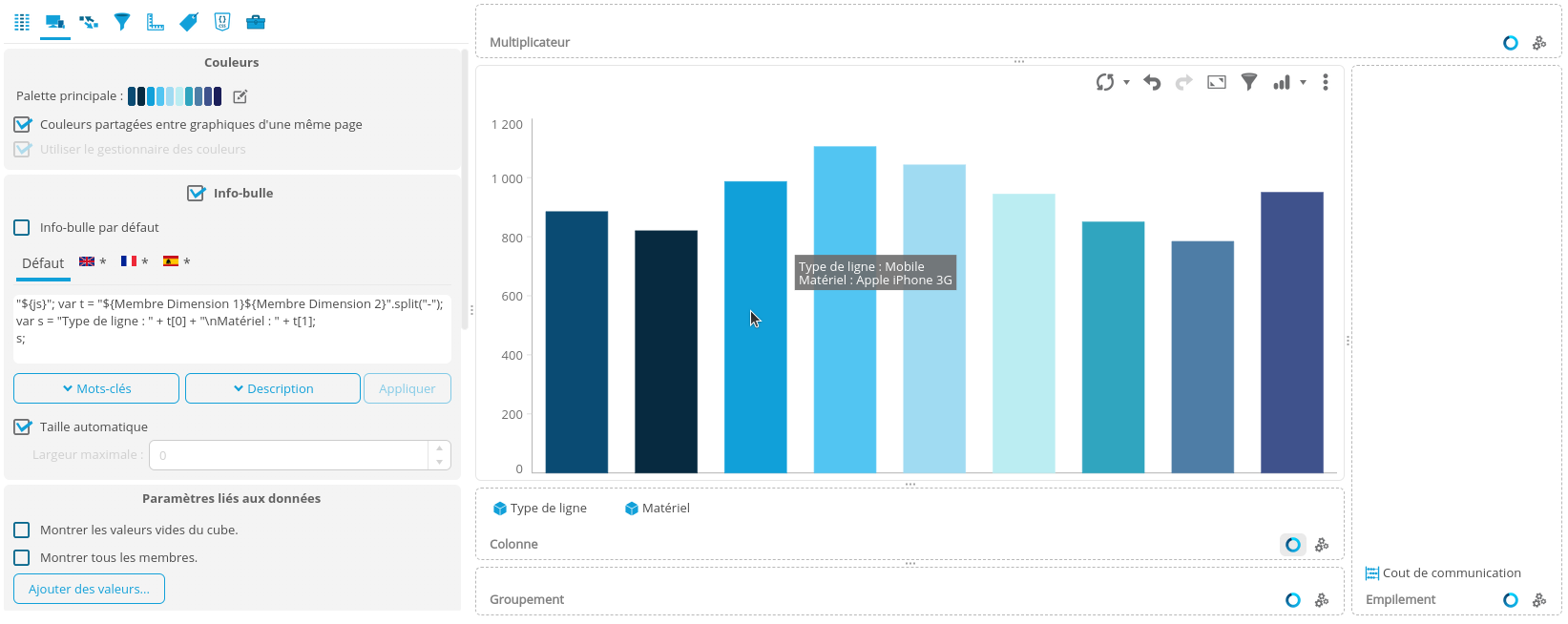Screen dimensions: 1568x624
Task: Open the chart's funnel filter icon
Action: tap(1248, 83)
